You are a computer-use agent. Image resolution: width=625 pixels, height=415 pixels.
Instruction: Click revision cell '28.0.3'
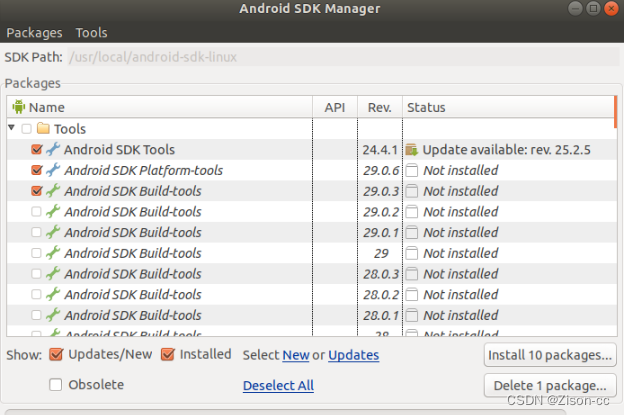(381, 274)
